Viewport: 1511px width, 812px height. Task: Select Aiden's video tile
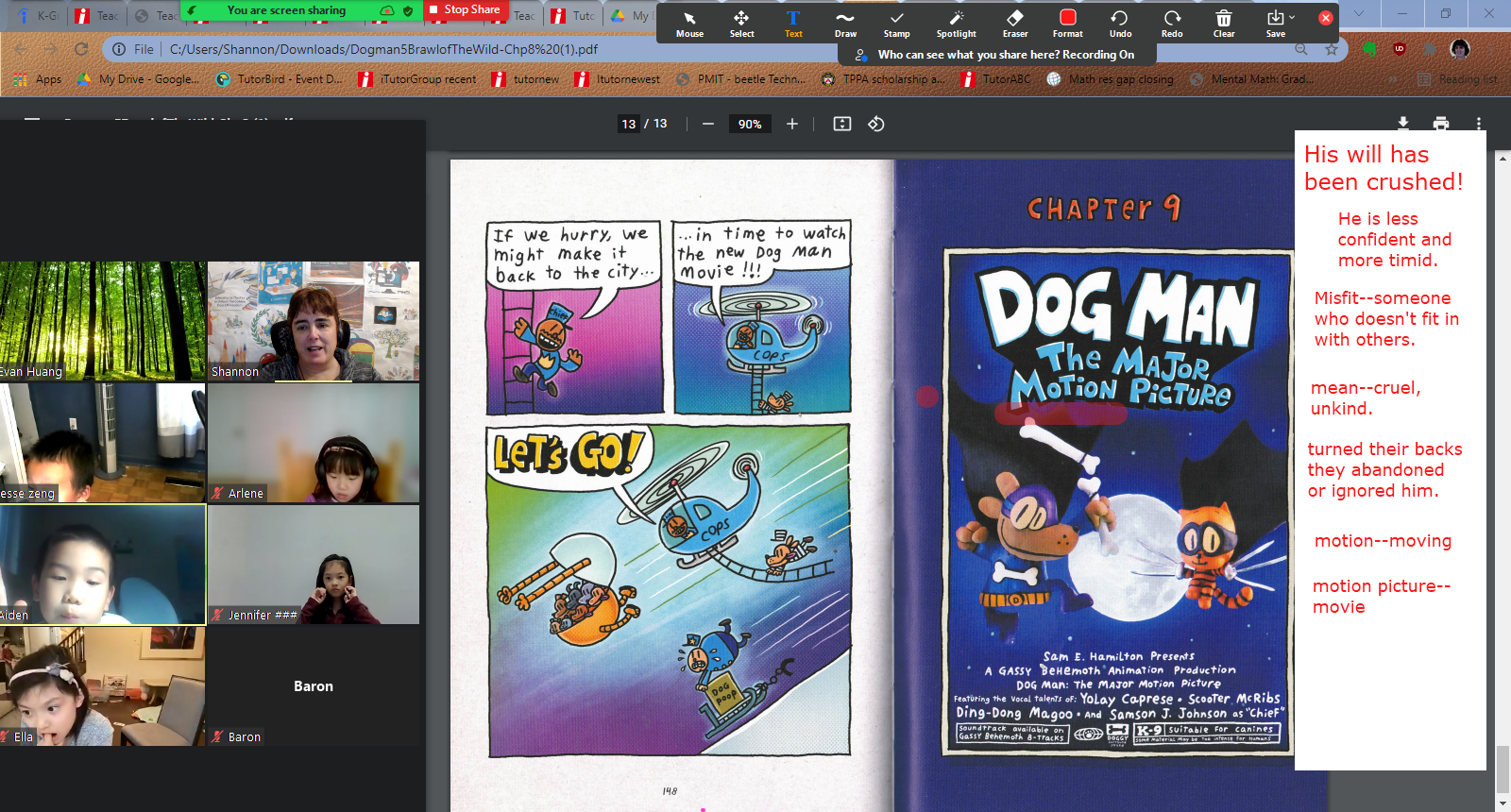click(102, 565)
